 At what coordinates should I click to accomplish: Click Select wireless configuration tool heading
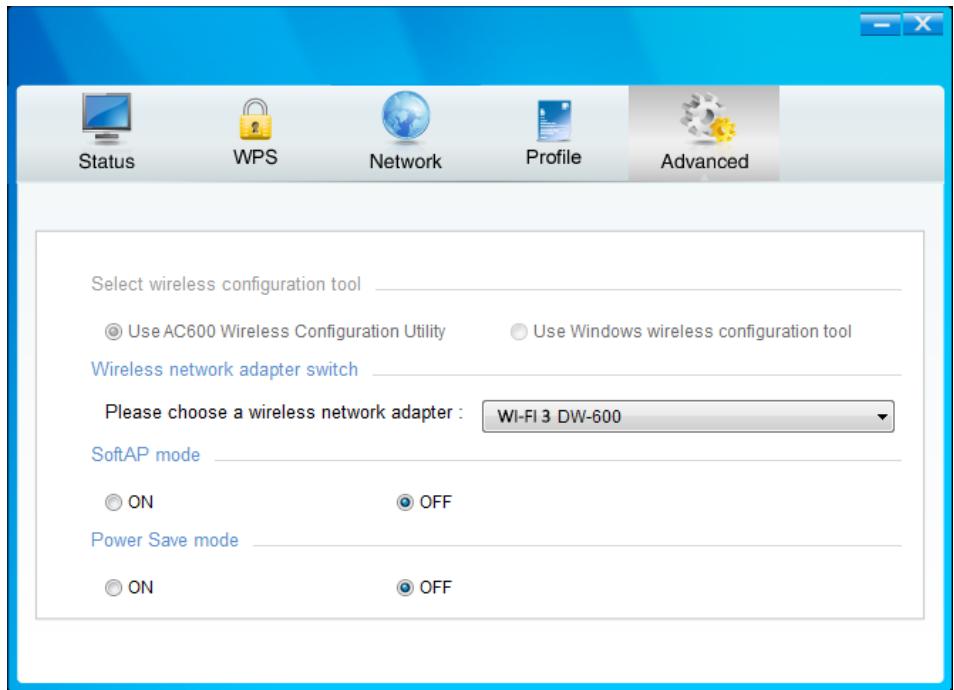pos(226,284)
